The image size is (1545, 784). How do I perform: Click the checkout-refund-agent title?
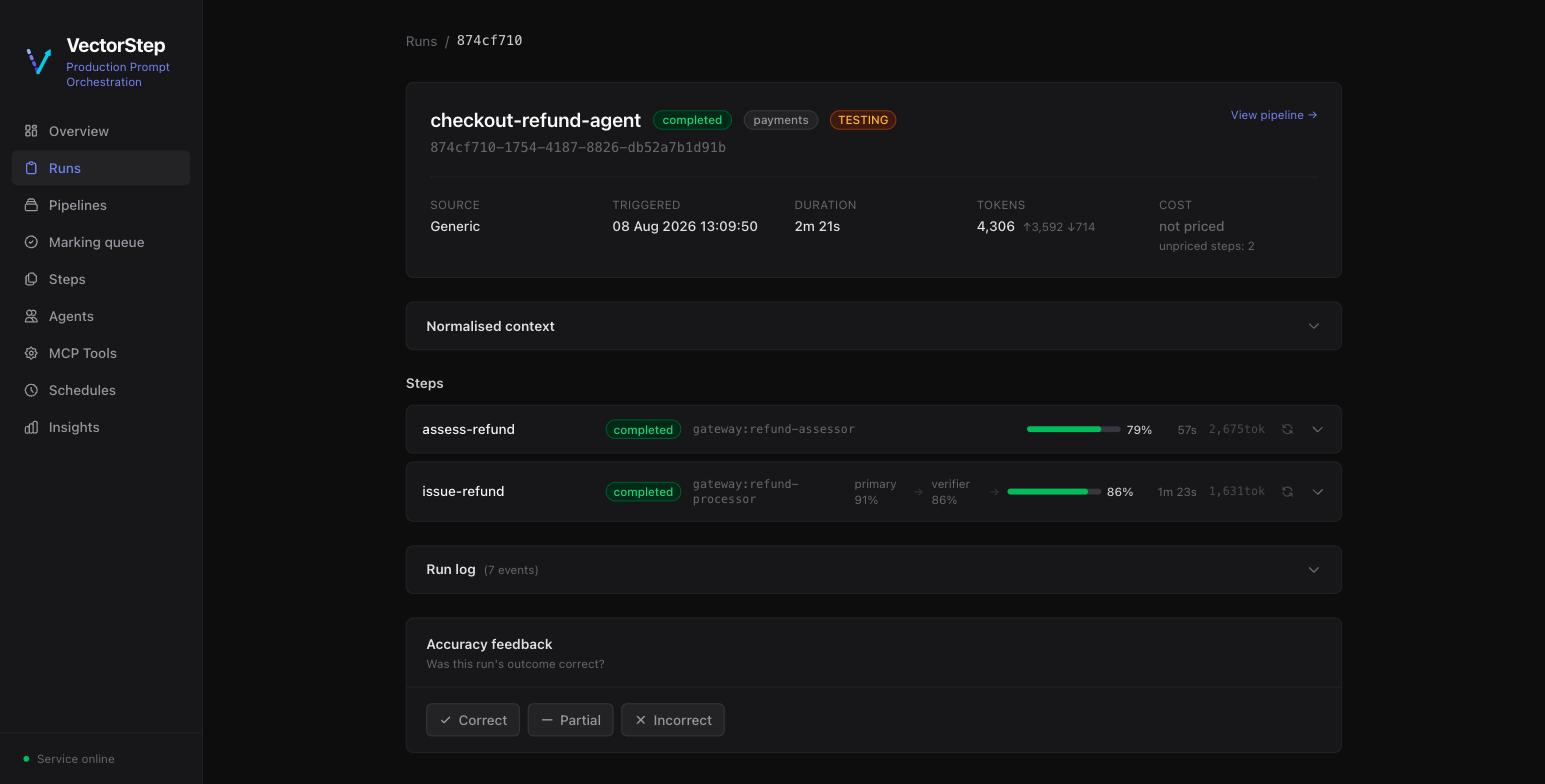point(535,120)
